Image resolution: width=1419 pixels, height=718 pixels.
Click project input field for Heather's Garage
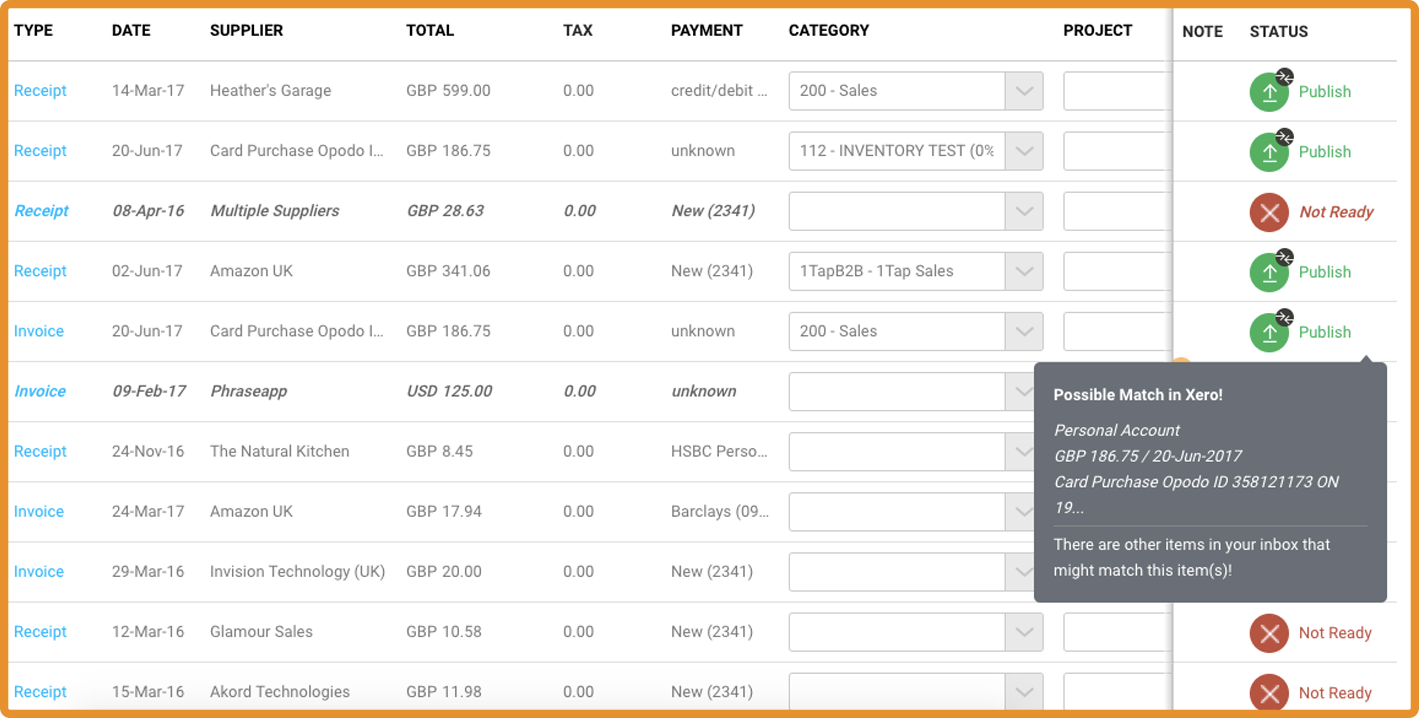(1116, 91)
